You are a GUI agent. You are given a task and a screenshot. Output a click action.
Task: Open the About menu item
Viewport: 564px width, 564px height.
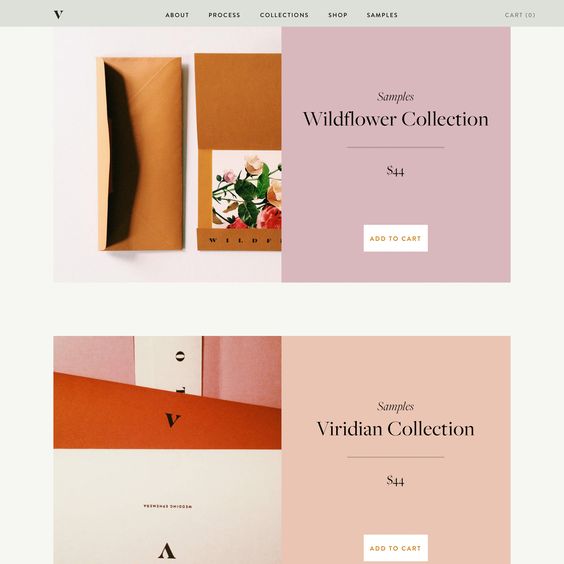[x=177, y=15]
